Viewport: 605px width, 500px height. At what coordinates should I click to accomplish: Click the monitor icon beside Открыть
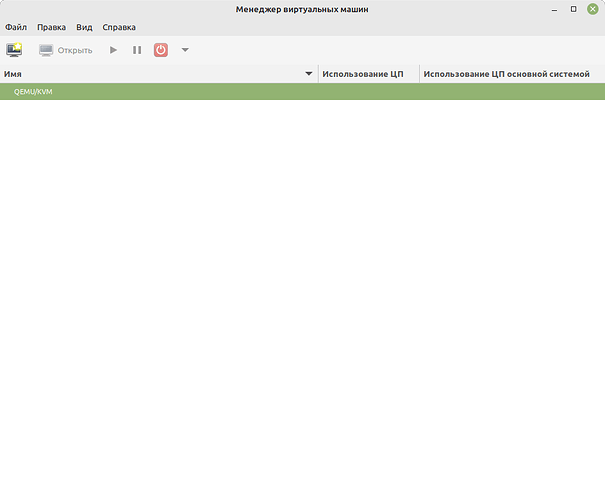point(46,50)
